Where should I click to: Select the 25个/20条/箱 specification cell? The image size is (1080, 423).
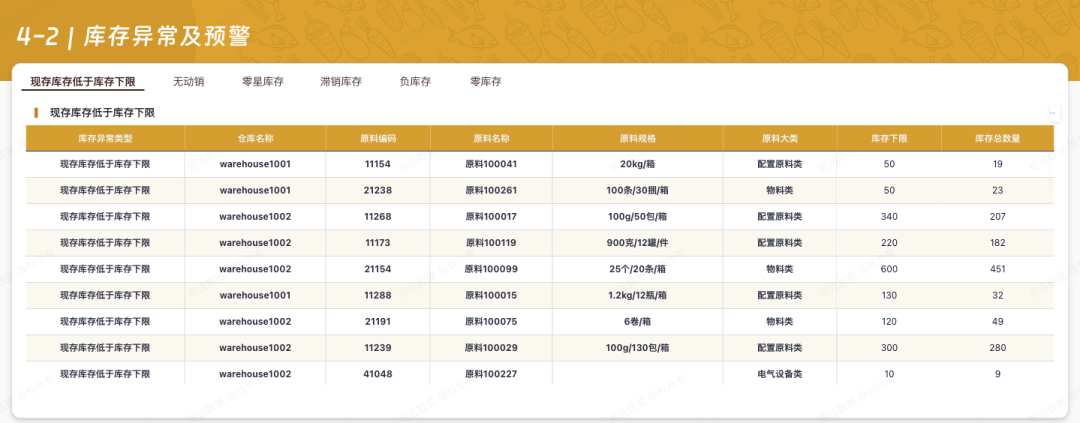click(638, 269)
